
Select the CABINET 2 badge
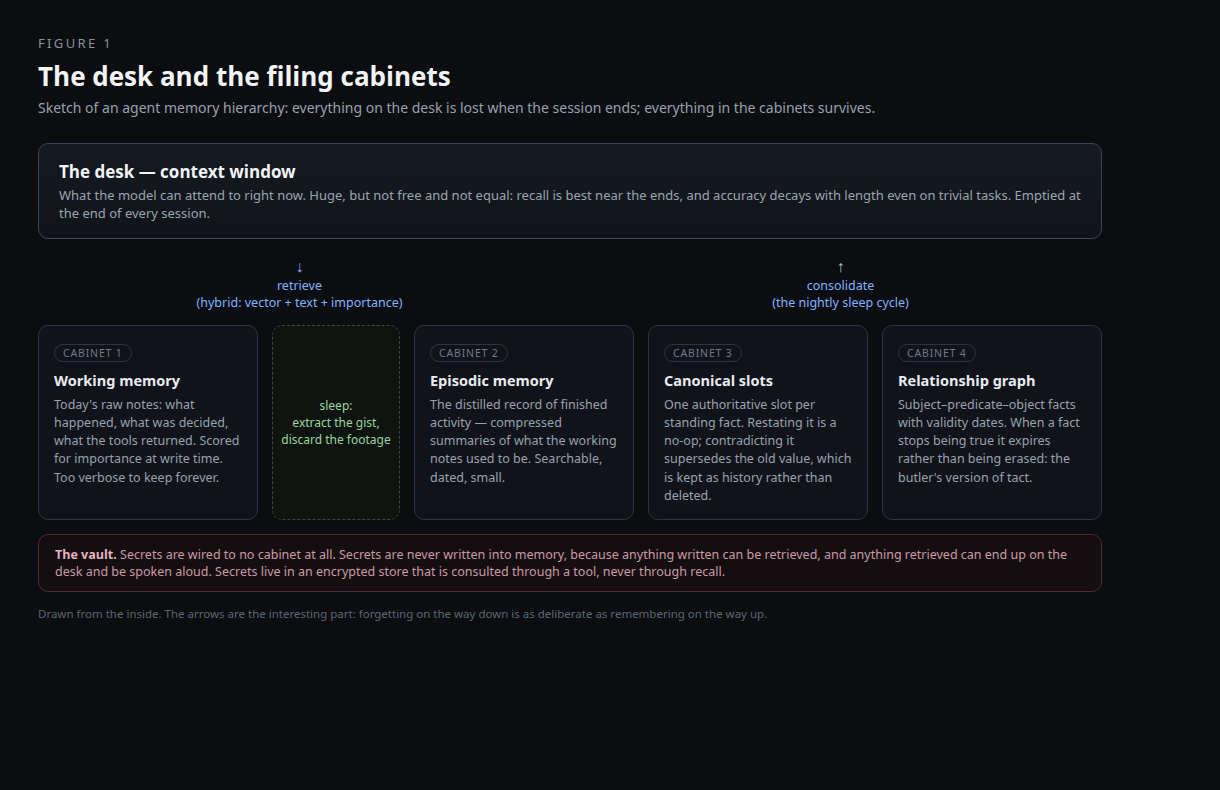pos(469,353)
